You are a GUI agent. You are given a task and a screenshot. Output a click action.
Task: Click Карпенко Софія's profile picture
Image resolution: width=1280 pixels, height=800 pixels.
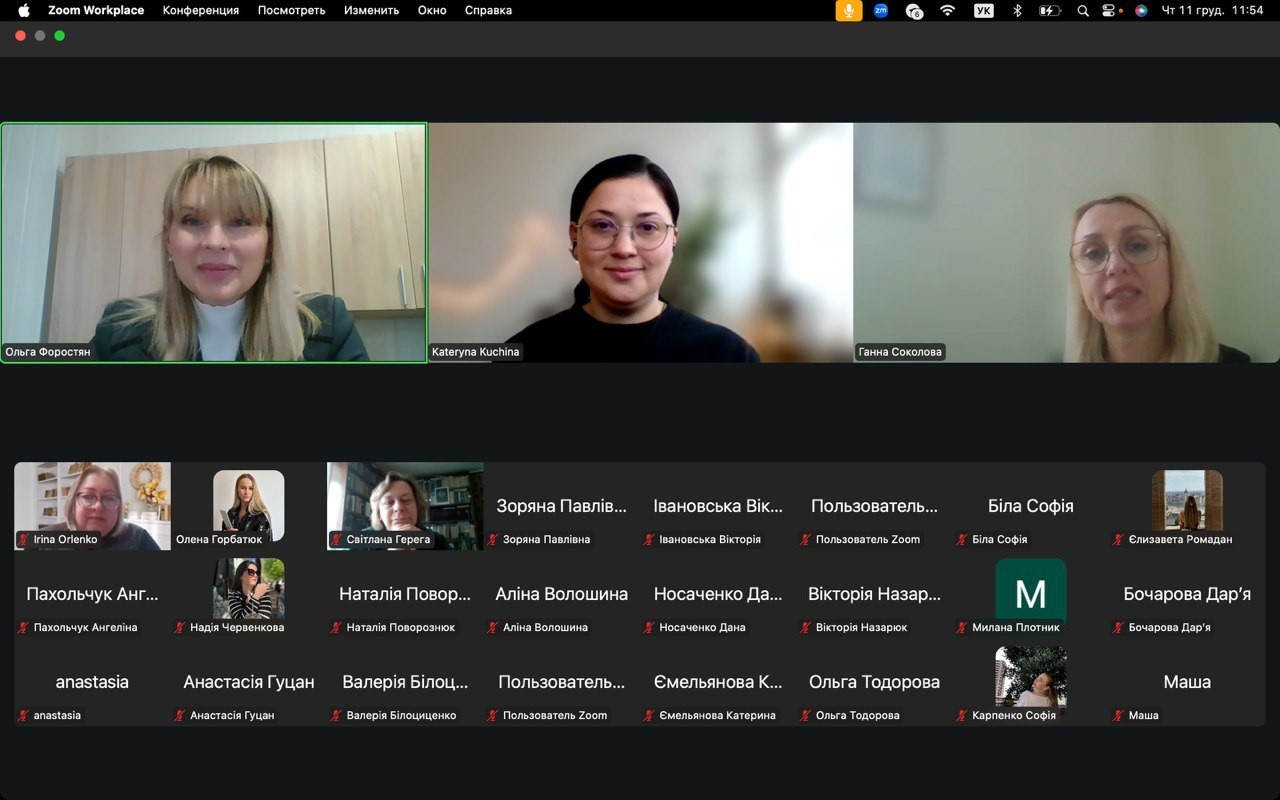pyautogui.click(x=1031, y=676)
